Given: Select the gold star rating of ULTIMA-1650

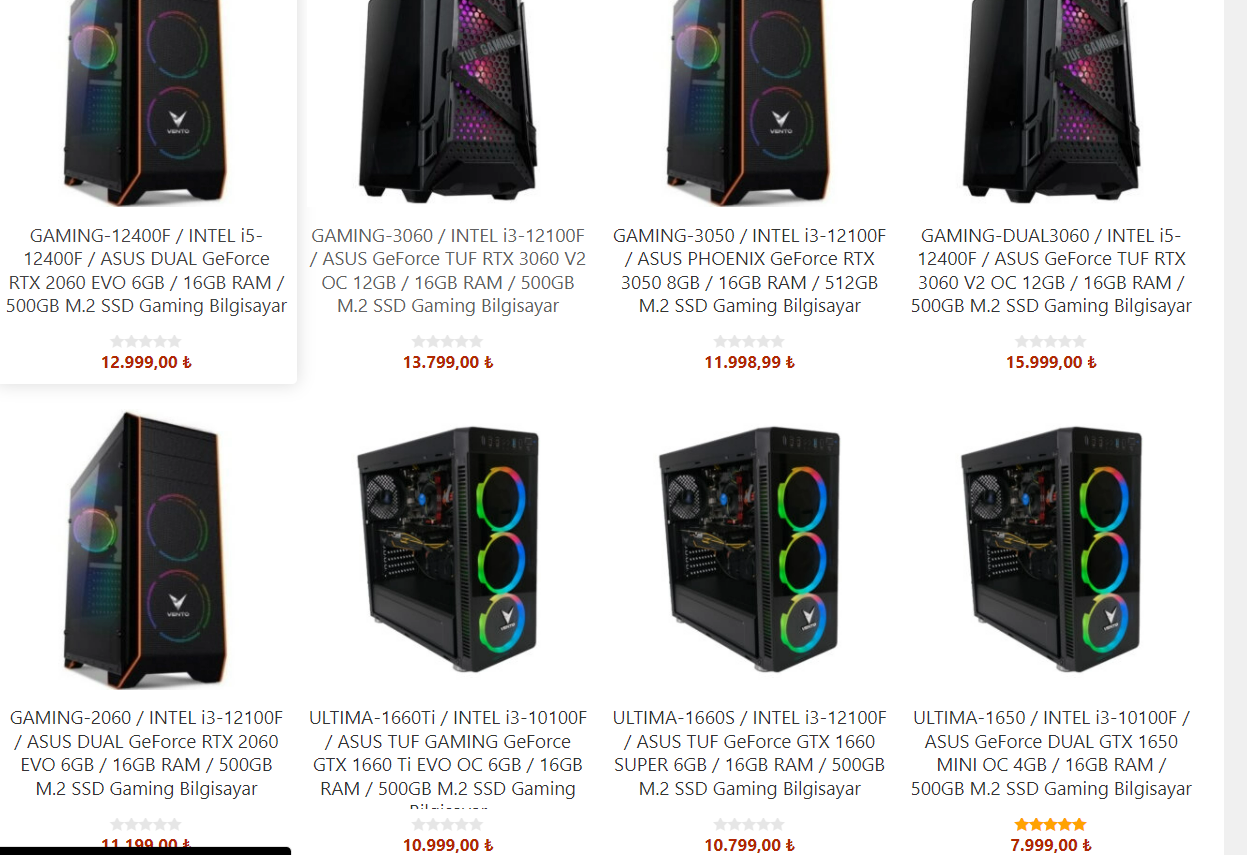Looking at the screenshot, I should 1051,825.
